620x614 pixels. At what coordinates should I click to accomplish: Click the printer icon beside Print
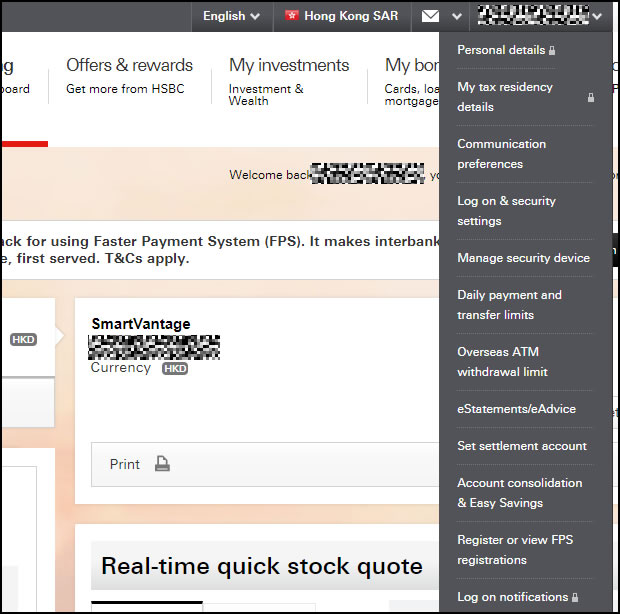tap(162, 464)
